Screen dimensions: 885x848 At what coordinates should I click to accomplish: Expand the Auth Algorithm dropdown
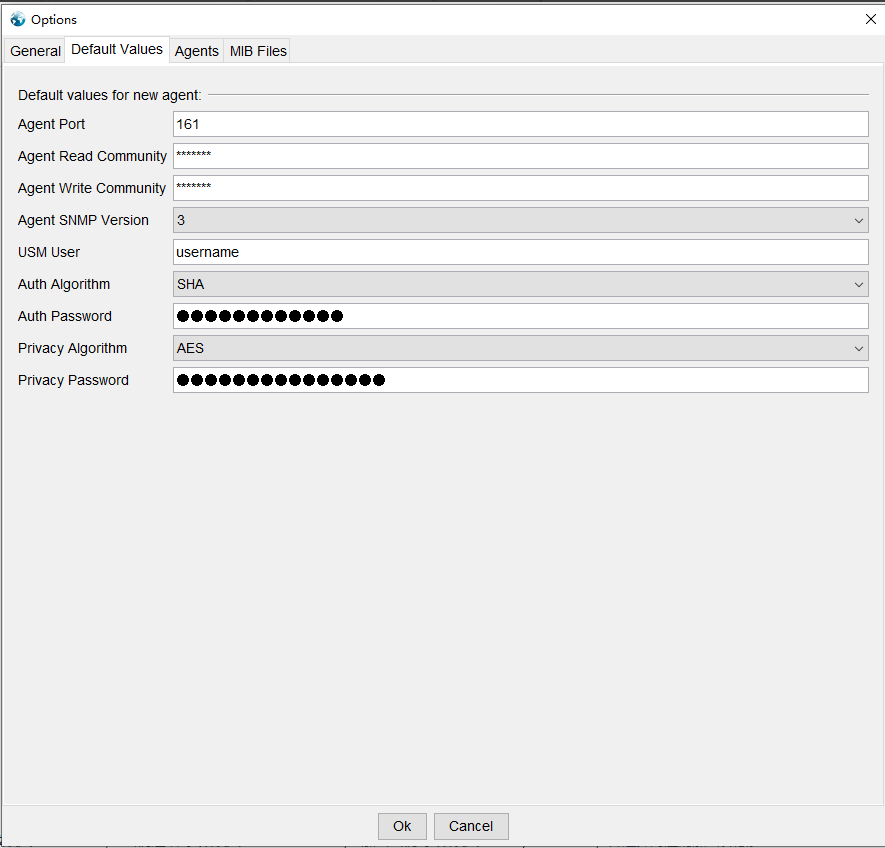(520, 284)
